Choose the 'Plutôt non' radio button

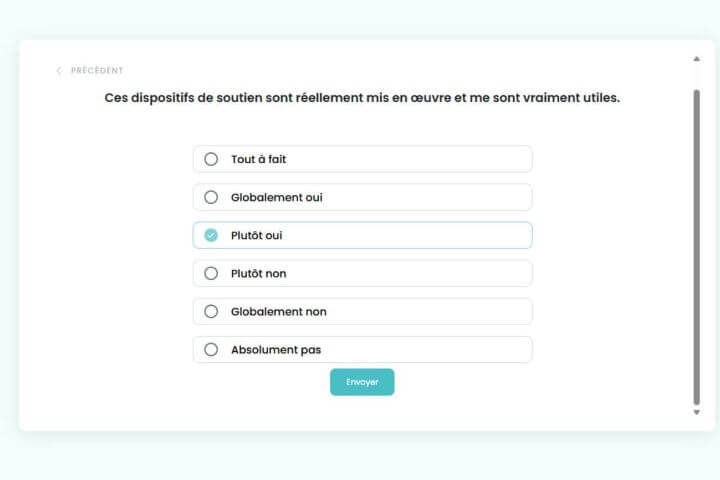pyautogui.click(x=211, y=273)
